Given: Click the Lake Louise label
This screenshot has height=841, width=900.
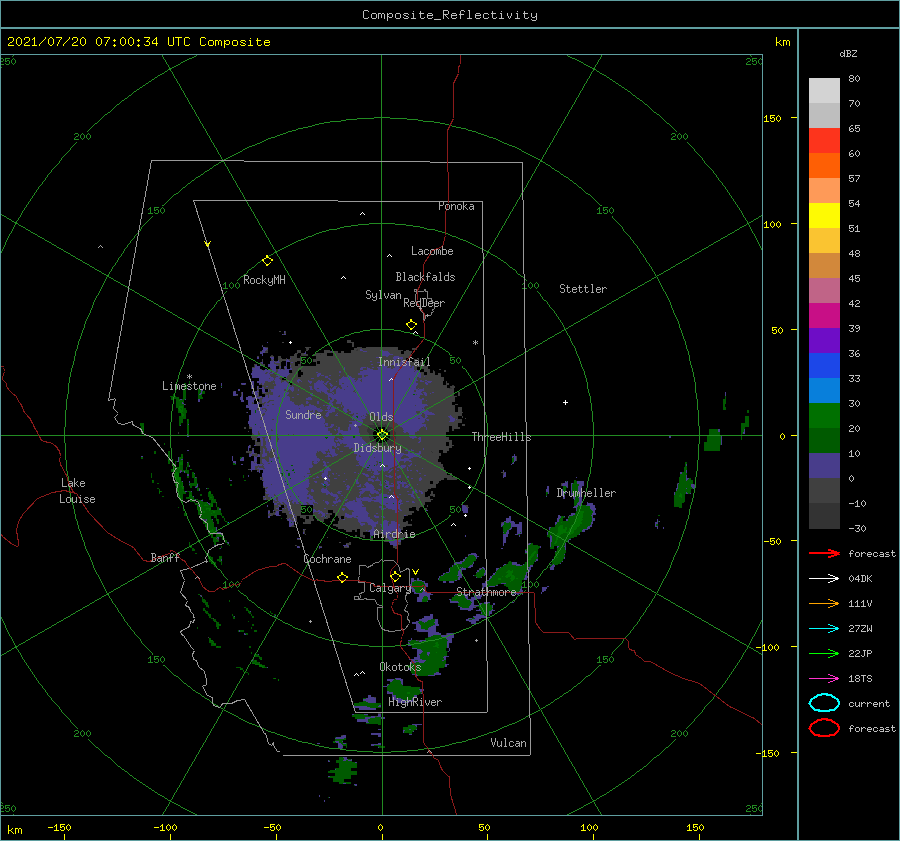Looking at the screenshot, I should click(77, 491).
